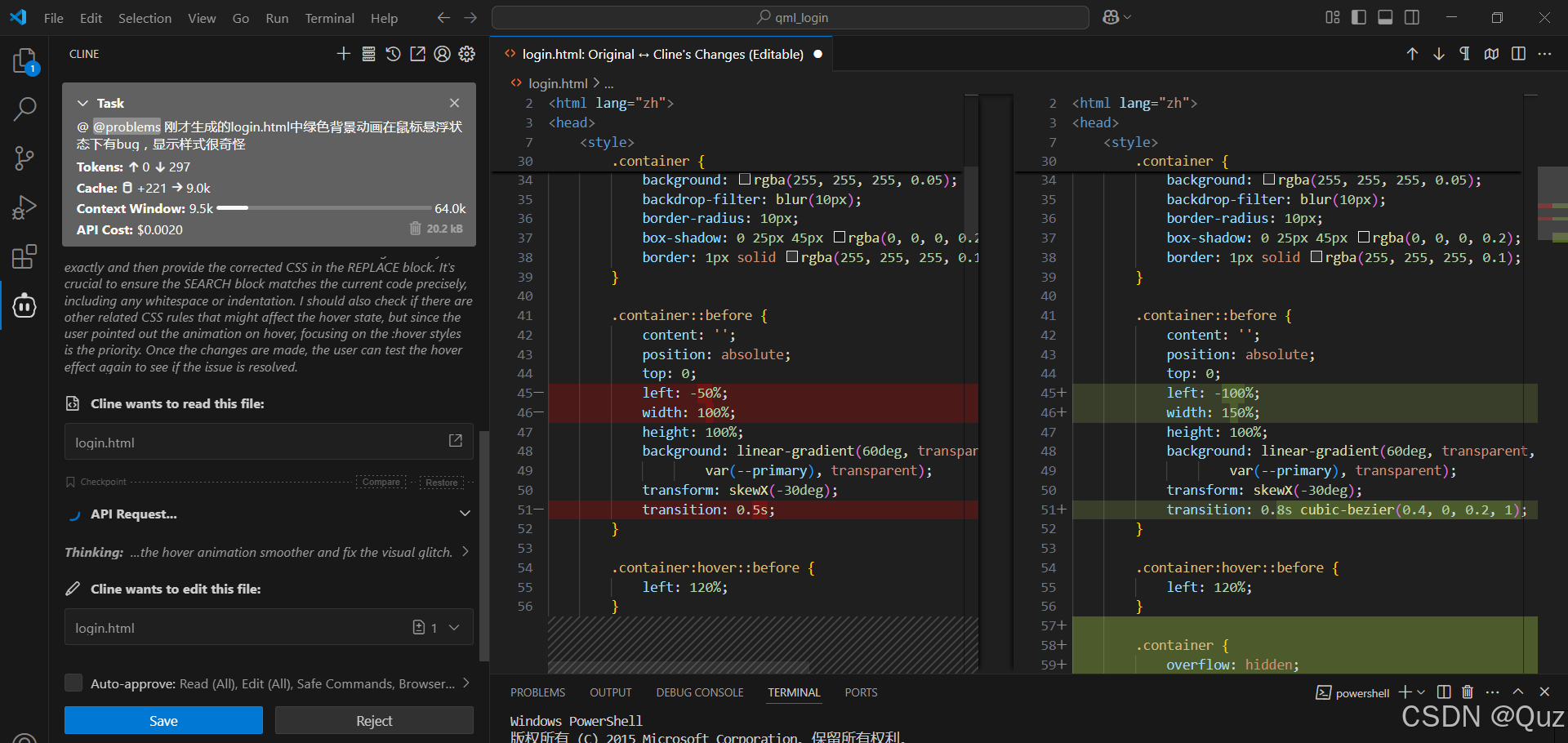
Task: Open the Extensions view
Action: point(24,256)
